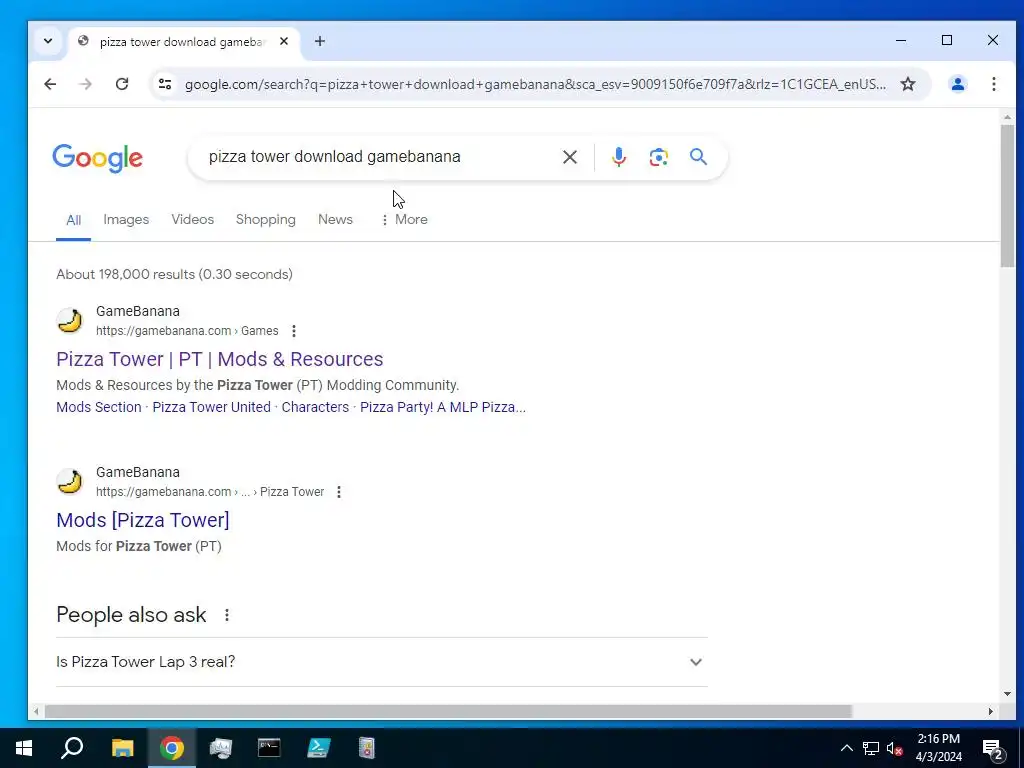Viewport: 1024px width, 768px height.
Task: Open a new tab with the plus button
Action: click(319, 41)
